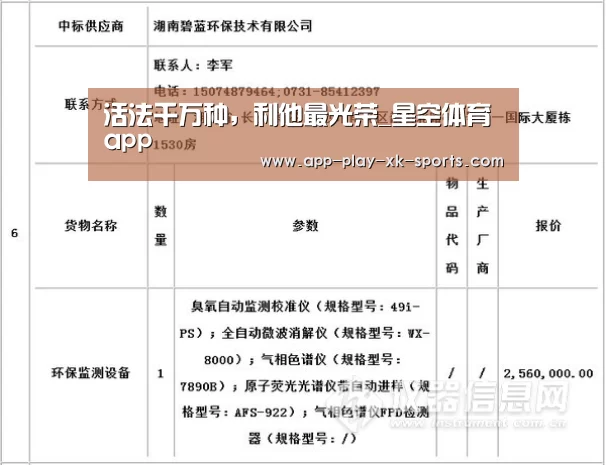Click the '货物名称' column header
The image size is (606, 465).
click(91, 226)
